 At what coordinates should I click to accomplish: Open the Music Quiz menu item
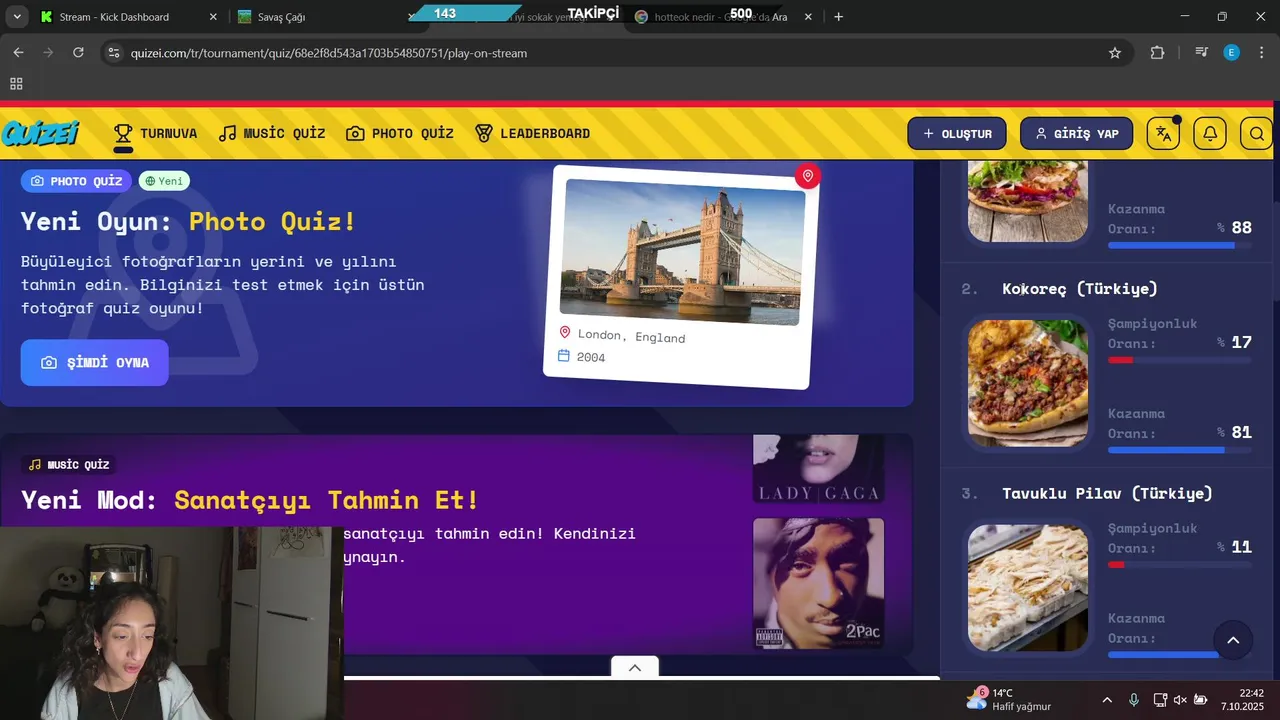click(x=272, y=133)
